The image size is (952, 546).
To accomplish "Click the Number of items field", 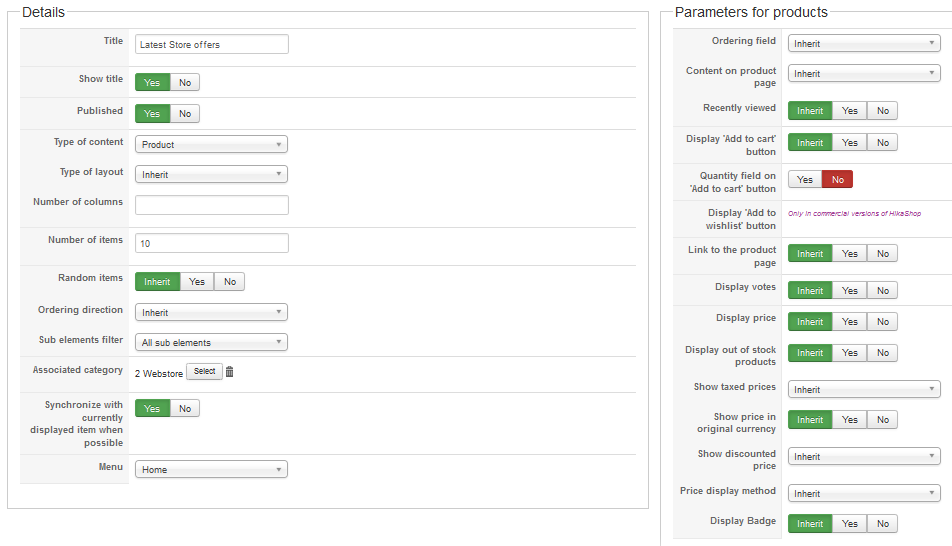I will click(211, 243).
